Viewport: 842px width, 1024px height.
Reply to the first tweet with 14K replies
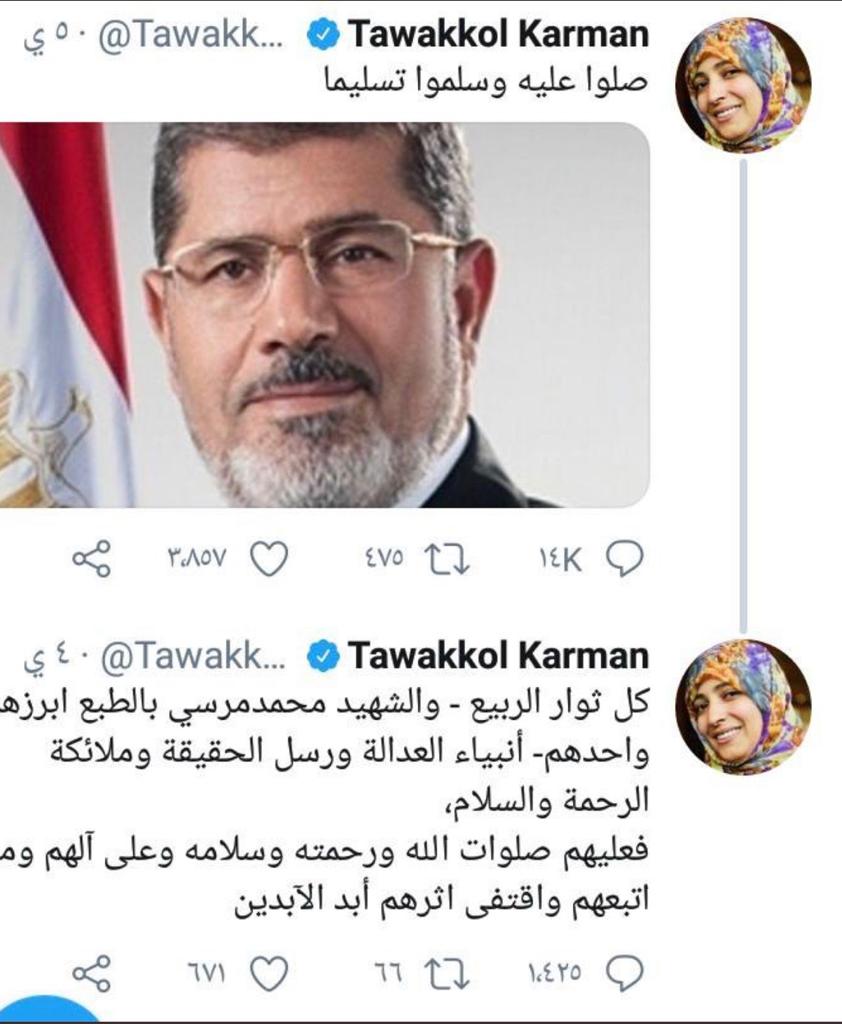click(x=624, y=559)
